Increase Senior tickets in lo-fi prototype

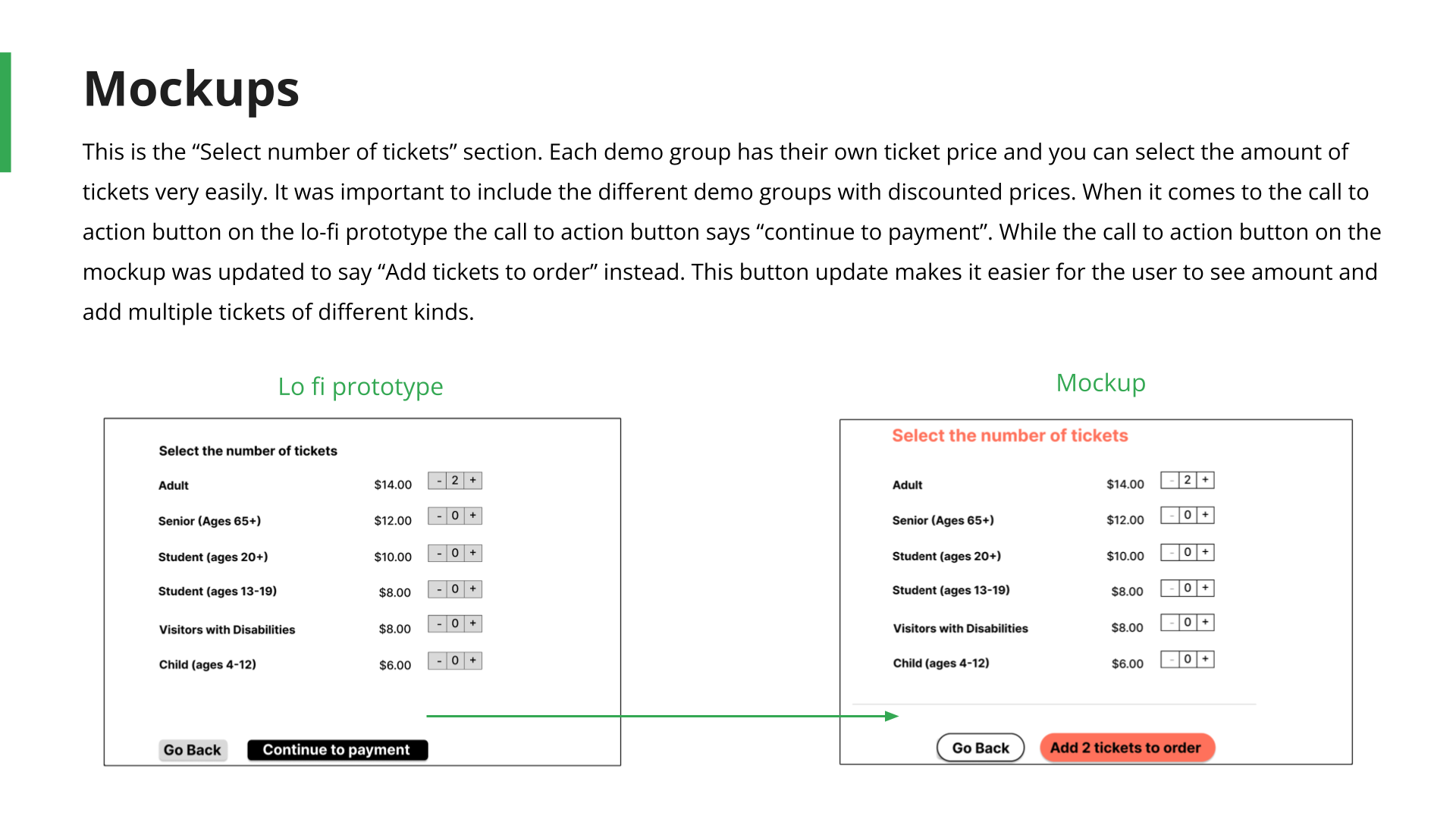[472, 516]
